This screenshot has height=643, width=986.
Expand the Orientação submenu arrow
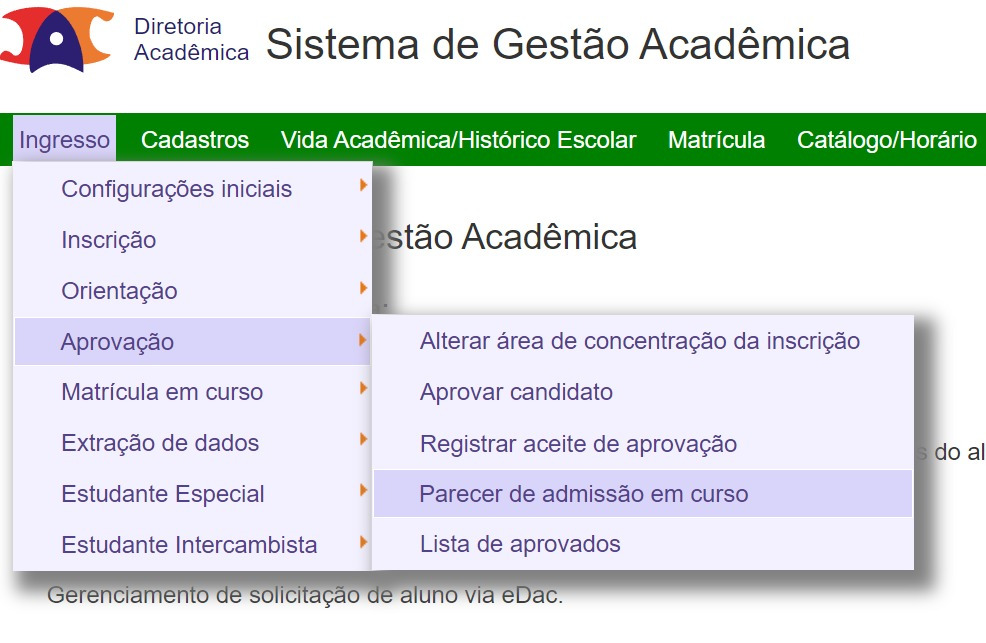point(363,288)
